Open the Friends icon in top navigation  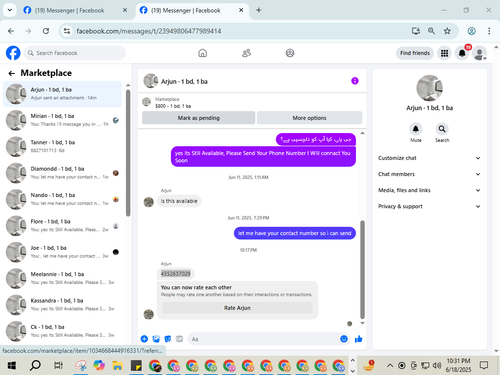click(246, 53)
